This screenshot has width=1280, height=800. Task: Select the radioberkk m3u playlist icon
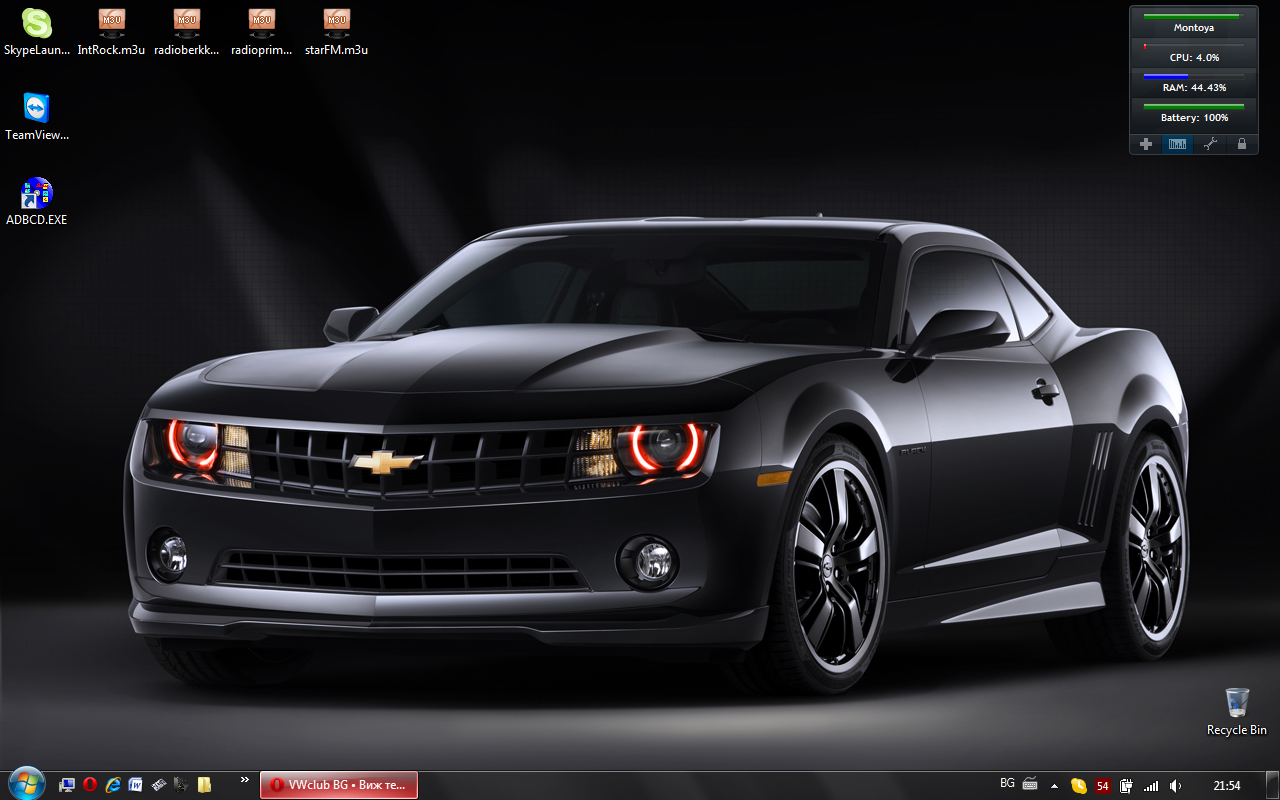tap(186, 31)
